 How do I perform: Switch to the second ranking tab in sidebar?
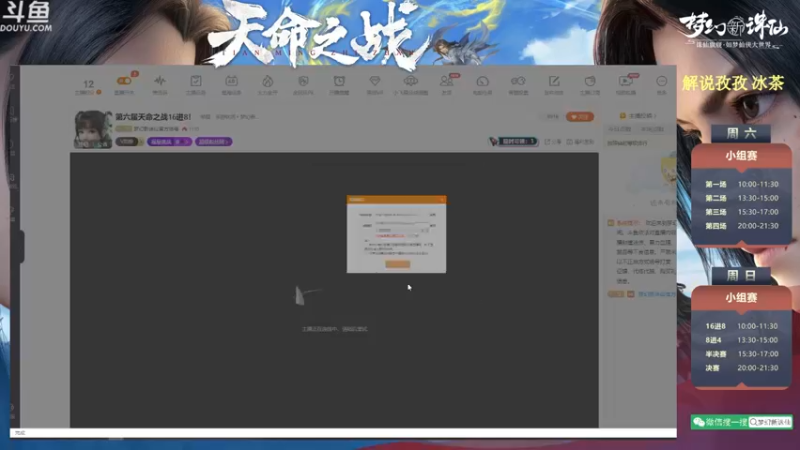(x=652, y=130)
